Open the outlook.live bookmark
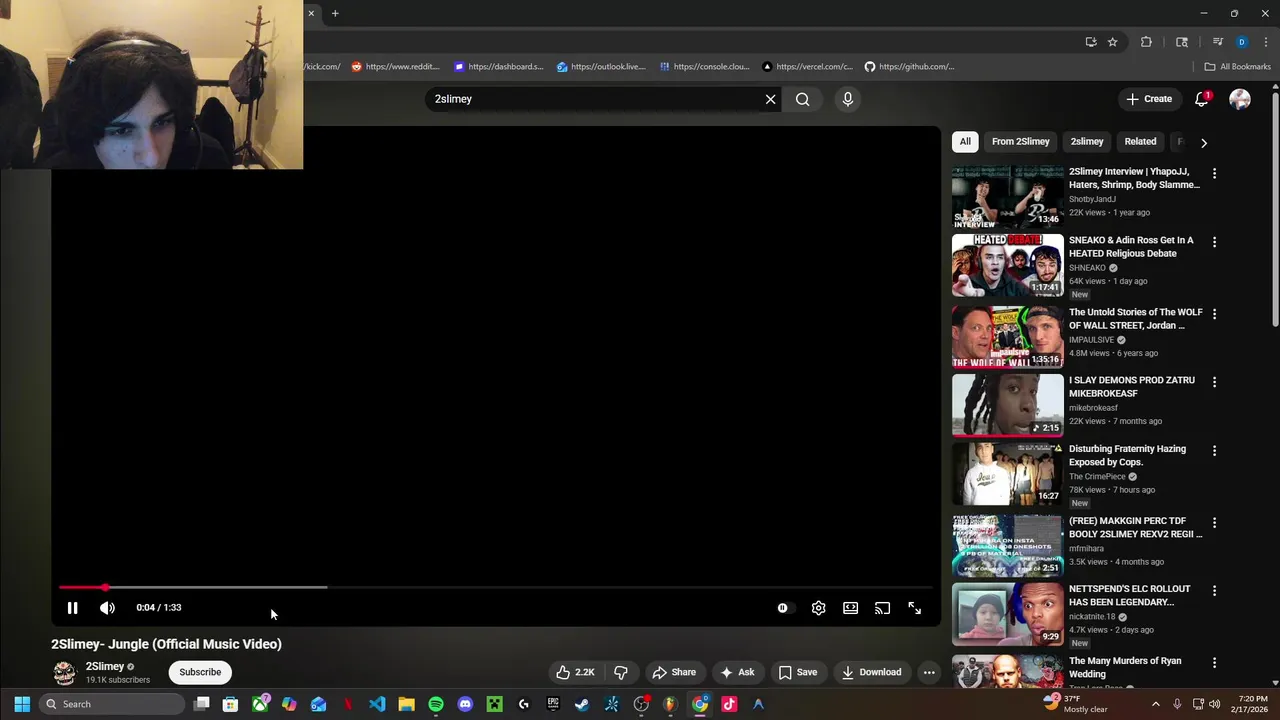The image size is (1280, 720). 601,67
